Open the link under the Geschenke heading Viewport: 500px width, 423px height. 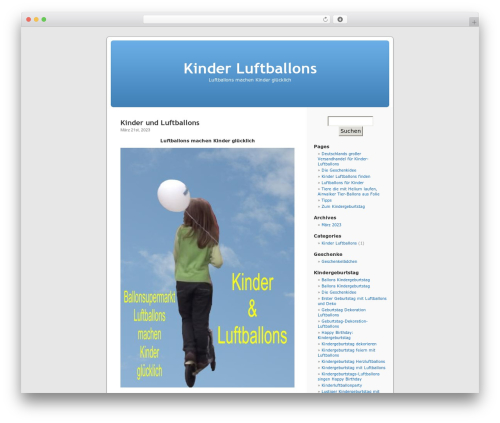pyautogui.click(x=339, y=262)
